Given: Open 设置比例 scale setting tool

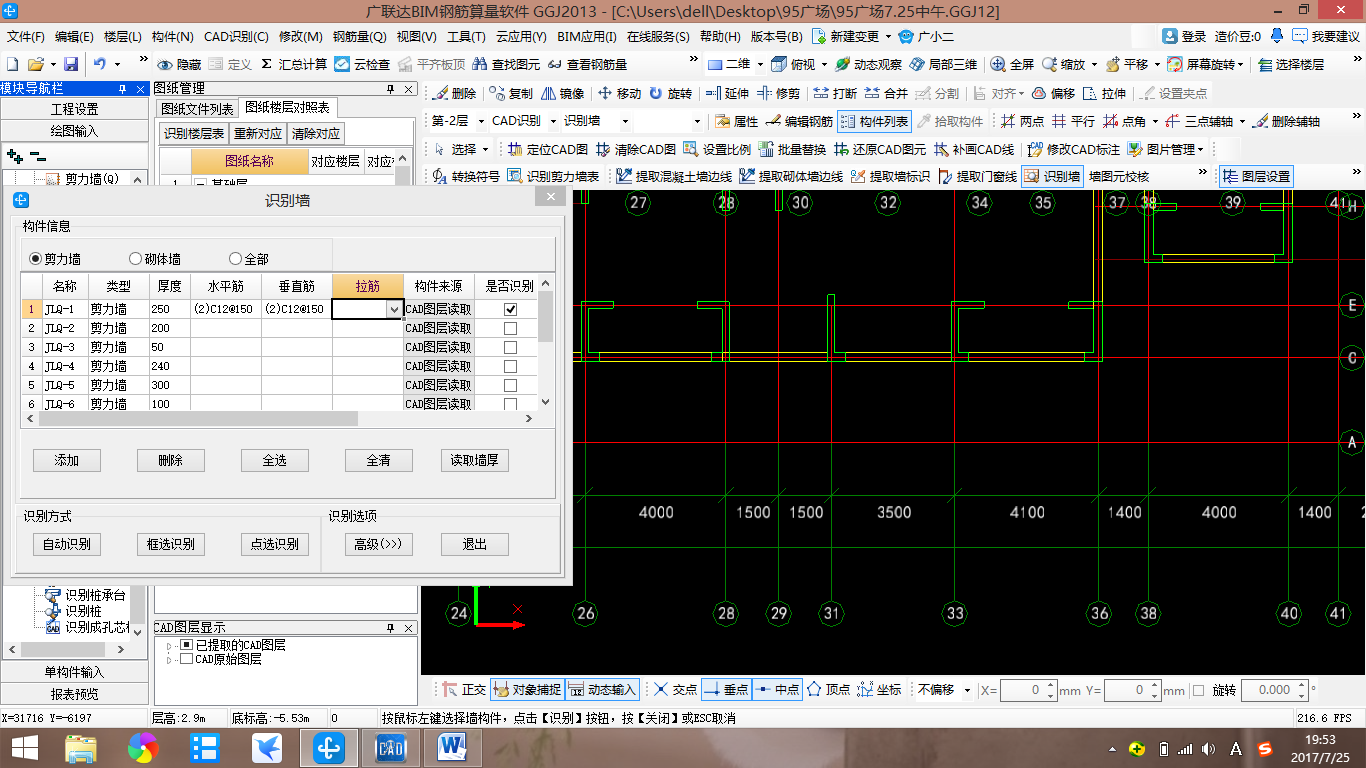Looking at the screenshot, I should coord(717,150).
